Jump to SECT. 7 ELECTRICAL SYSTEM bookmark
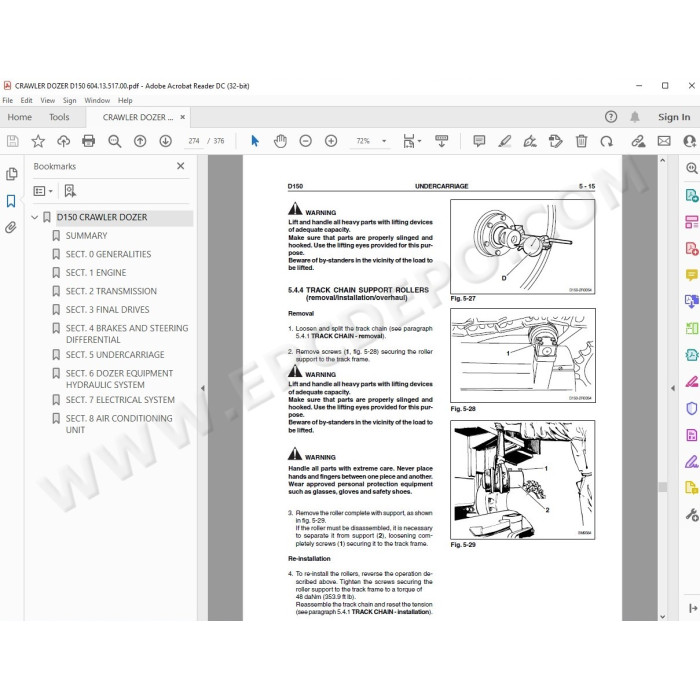Image resolution: width=700 pixels, height=700 pixels. [x=120, y=400]
